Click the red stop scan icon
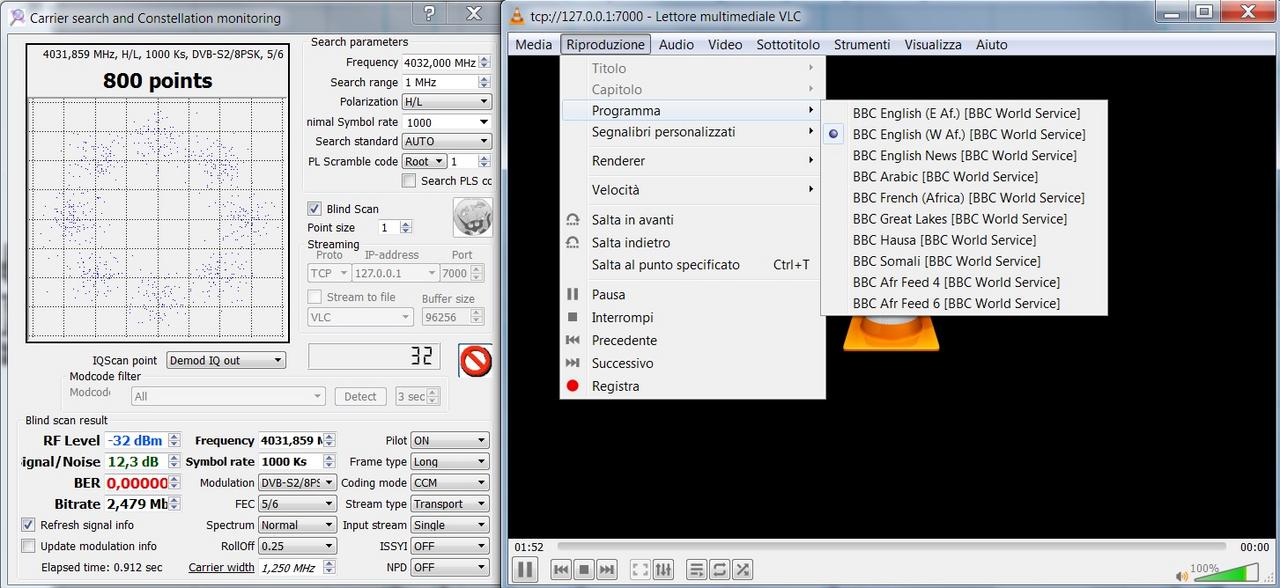Viewport: 1280px width, 588px height. (475, 360)
